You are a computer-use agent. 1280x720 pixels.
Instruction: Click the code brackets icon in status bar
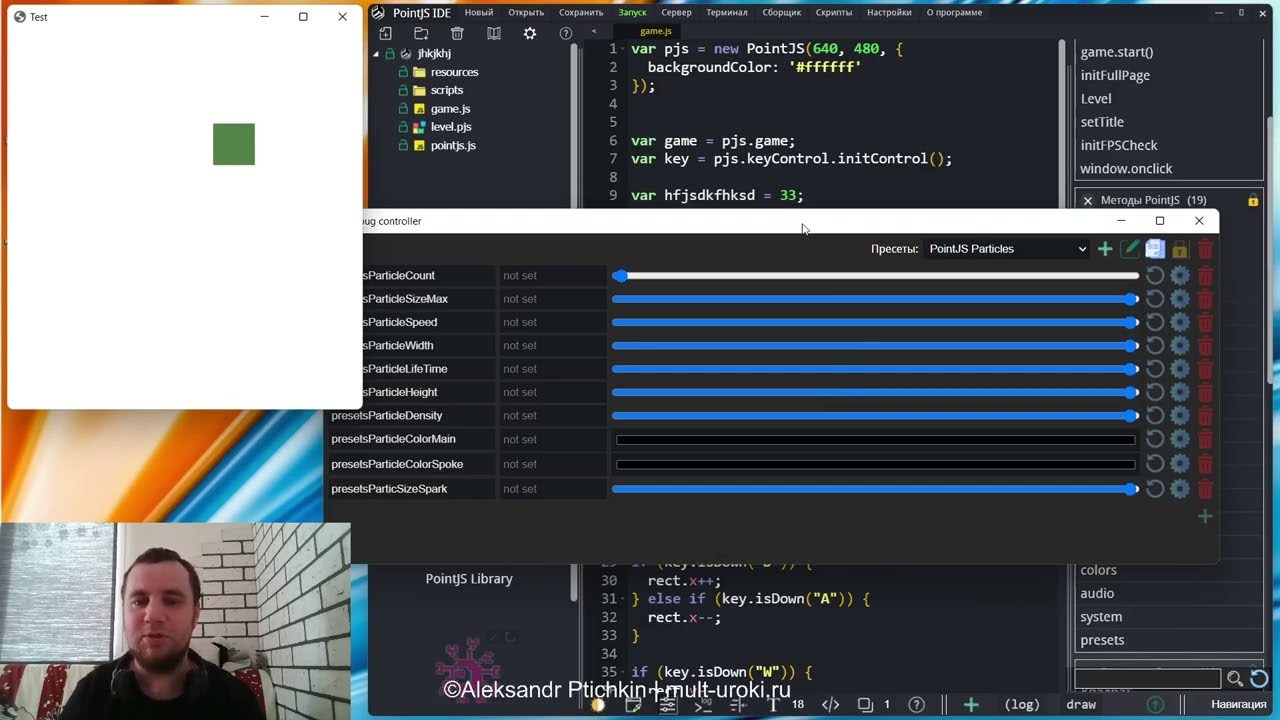coord(831,705)
